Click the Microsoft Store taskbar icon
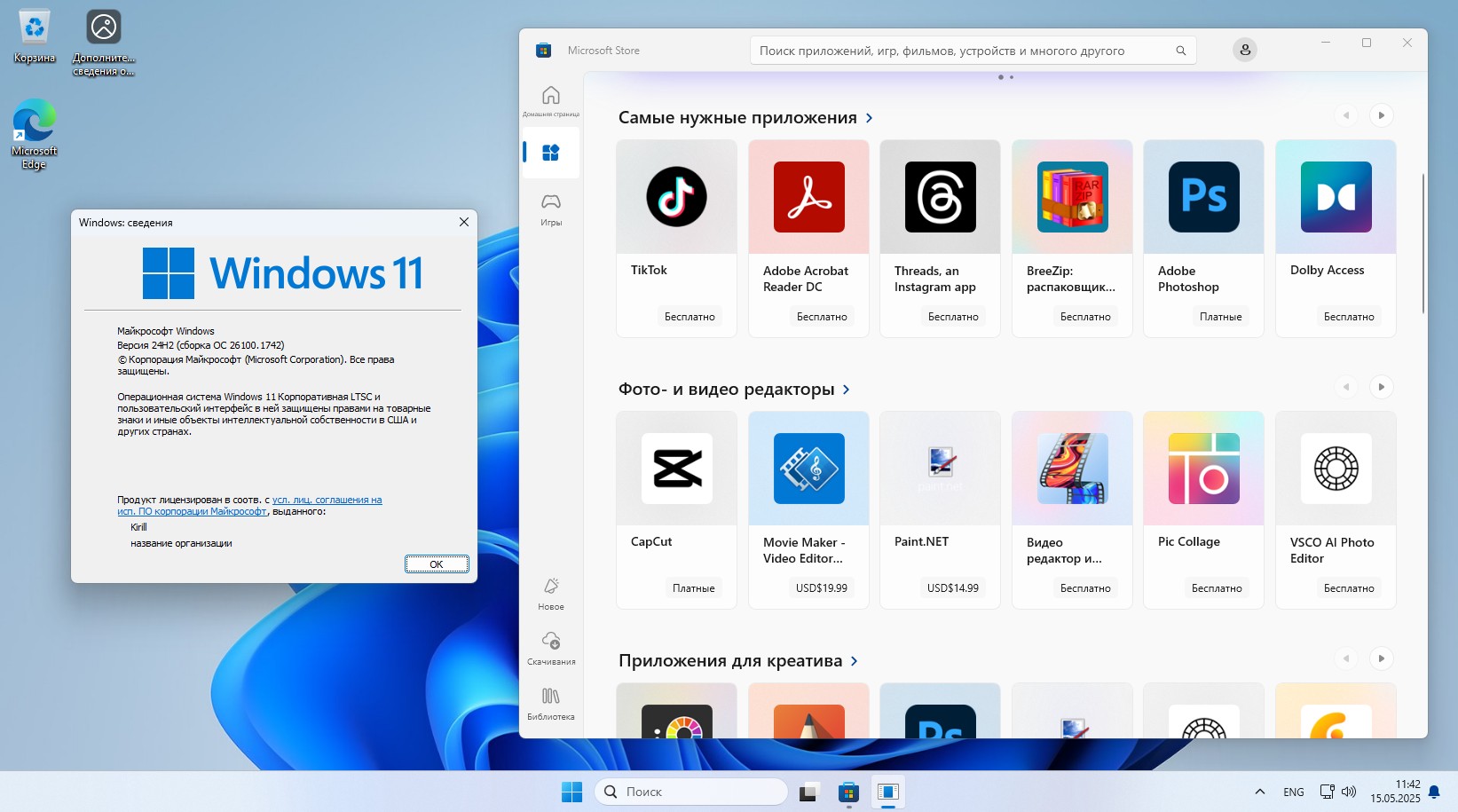The height and width of the screenshot is (812, 1458). pos(848,792)
